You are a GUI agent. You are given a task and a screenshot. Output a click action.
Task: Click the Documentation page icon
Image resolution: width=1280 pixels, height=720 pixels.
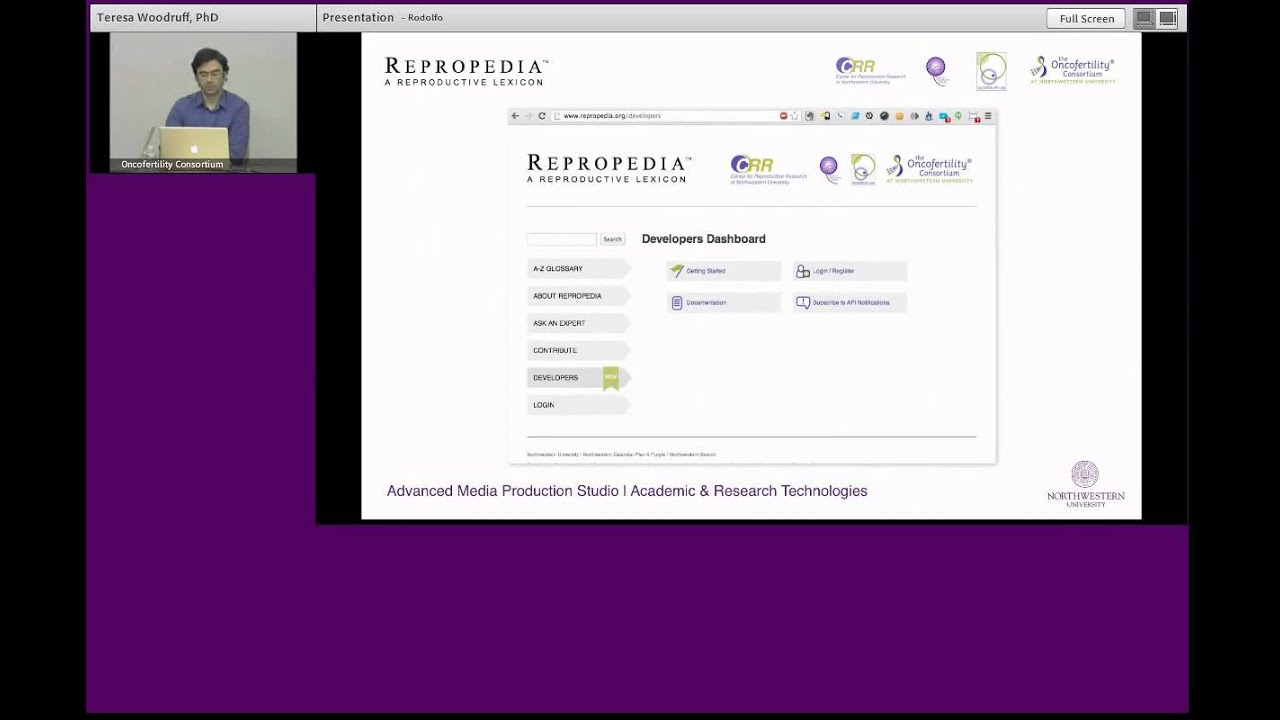[x=677, y=302]
